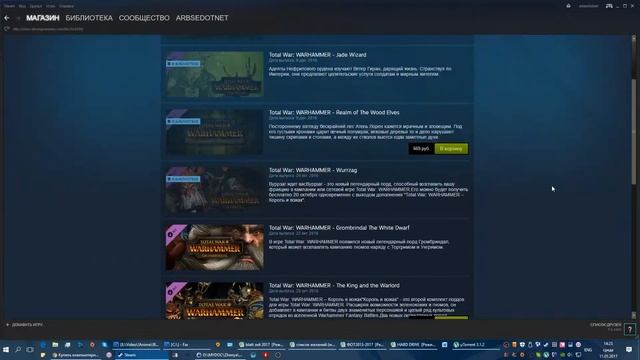Open Windows taskbar search magnifier

(x=18, y=350)
